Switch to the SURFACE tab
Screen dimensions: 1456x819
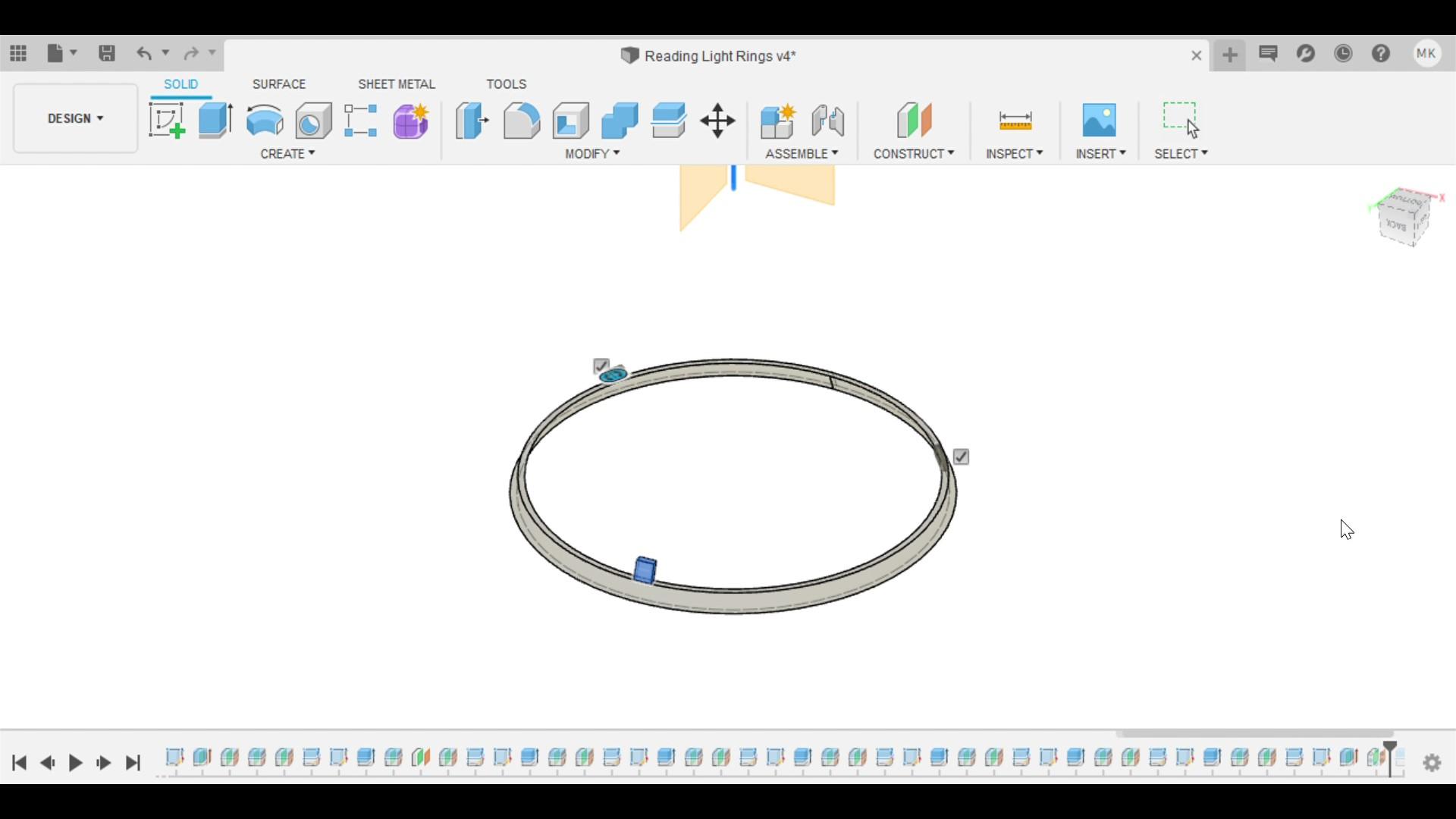pyautogui.click(x=279, y=84)
